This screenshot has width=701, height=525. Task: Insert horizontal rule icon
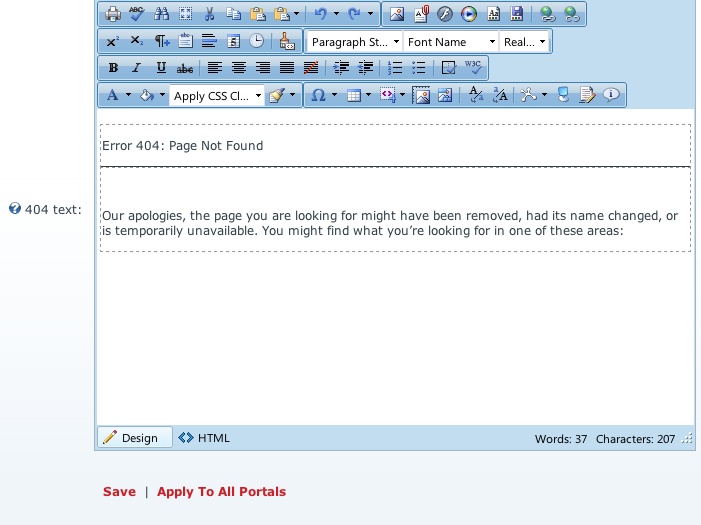click(x=209, y=42)
